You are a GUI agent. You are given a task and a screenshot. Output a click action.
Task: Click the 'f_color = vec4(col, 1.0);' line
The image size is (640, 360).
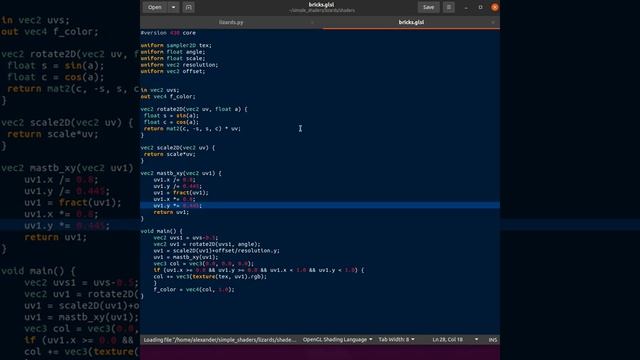coord(194,289)
